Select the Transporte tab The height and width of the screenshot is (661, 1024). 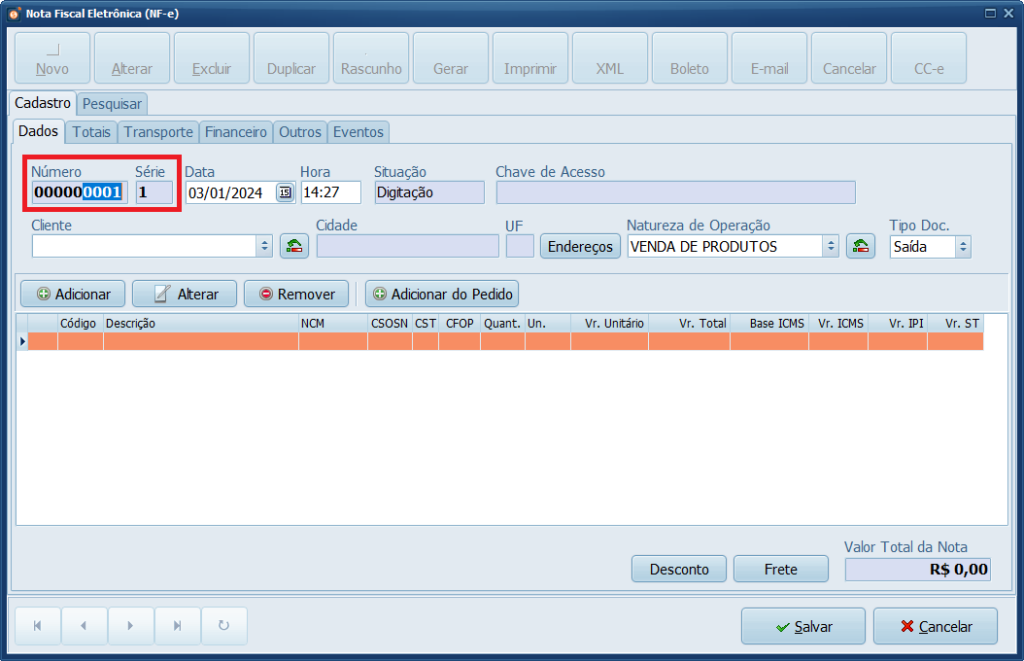tap(158, 132)
